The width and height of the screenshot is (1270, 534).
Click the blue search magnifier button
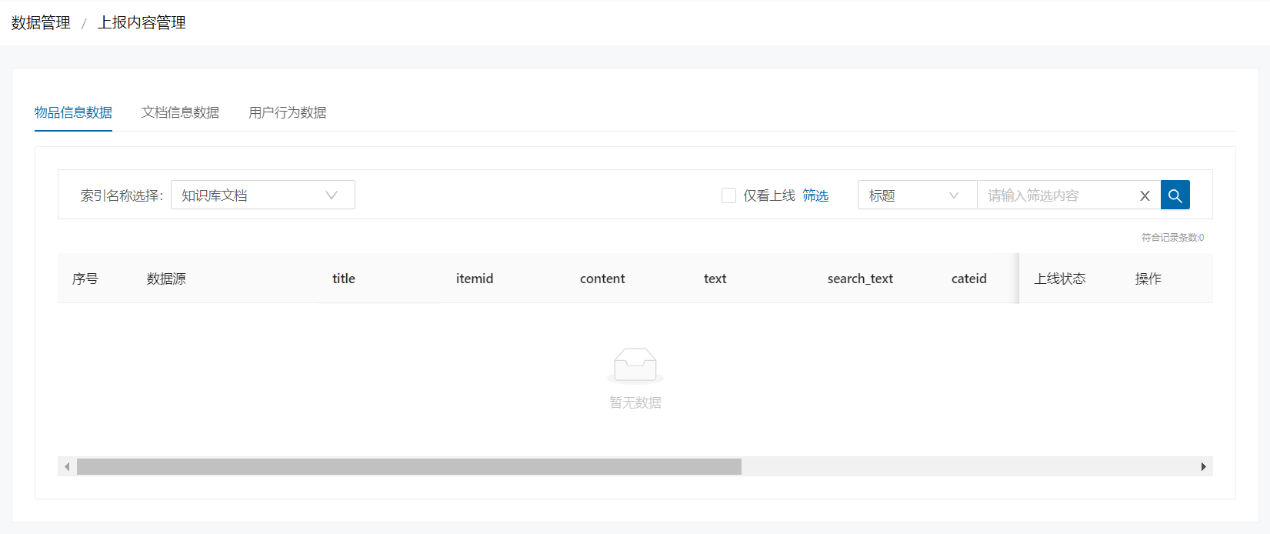[x=1175, y=195]
